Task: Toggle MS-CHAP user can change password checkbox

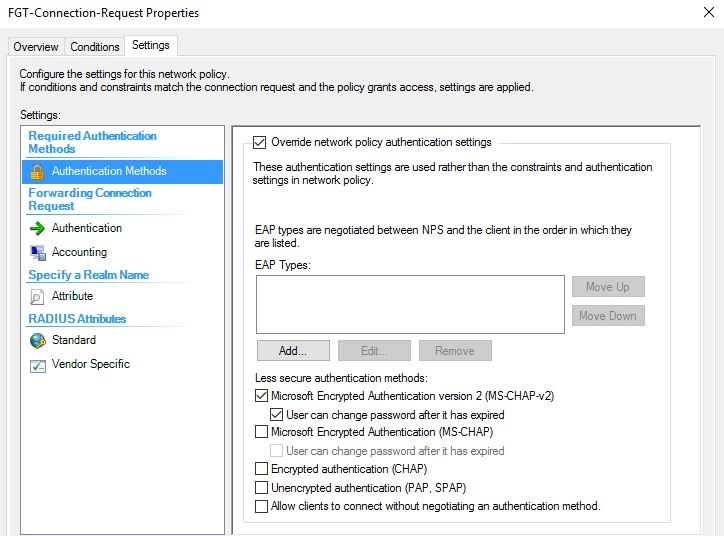Action: [x=277, y=451]
